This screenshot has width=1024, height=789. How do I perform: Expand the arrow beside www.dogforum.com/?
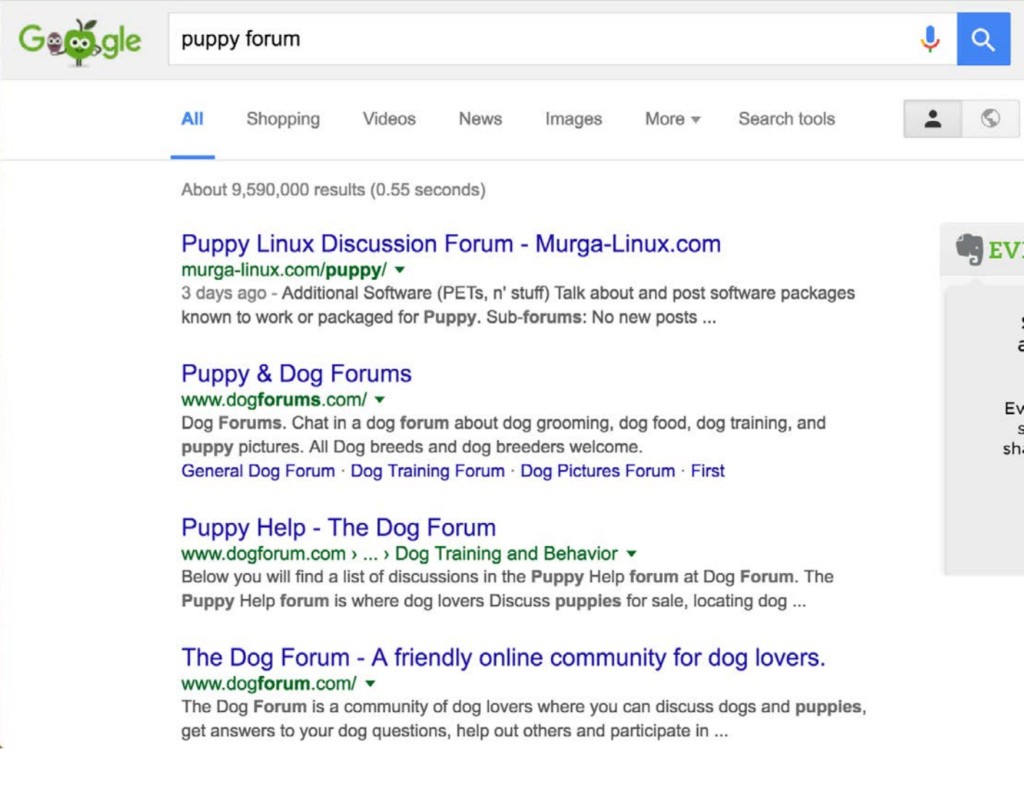pyautogui.click(x=370, y=683)
